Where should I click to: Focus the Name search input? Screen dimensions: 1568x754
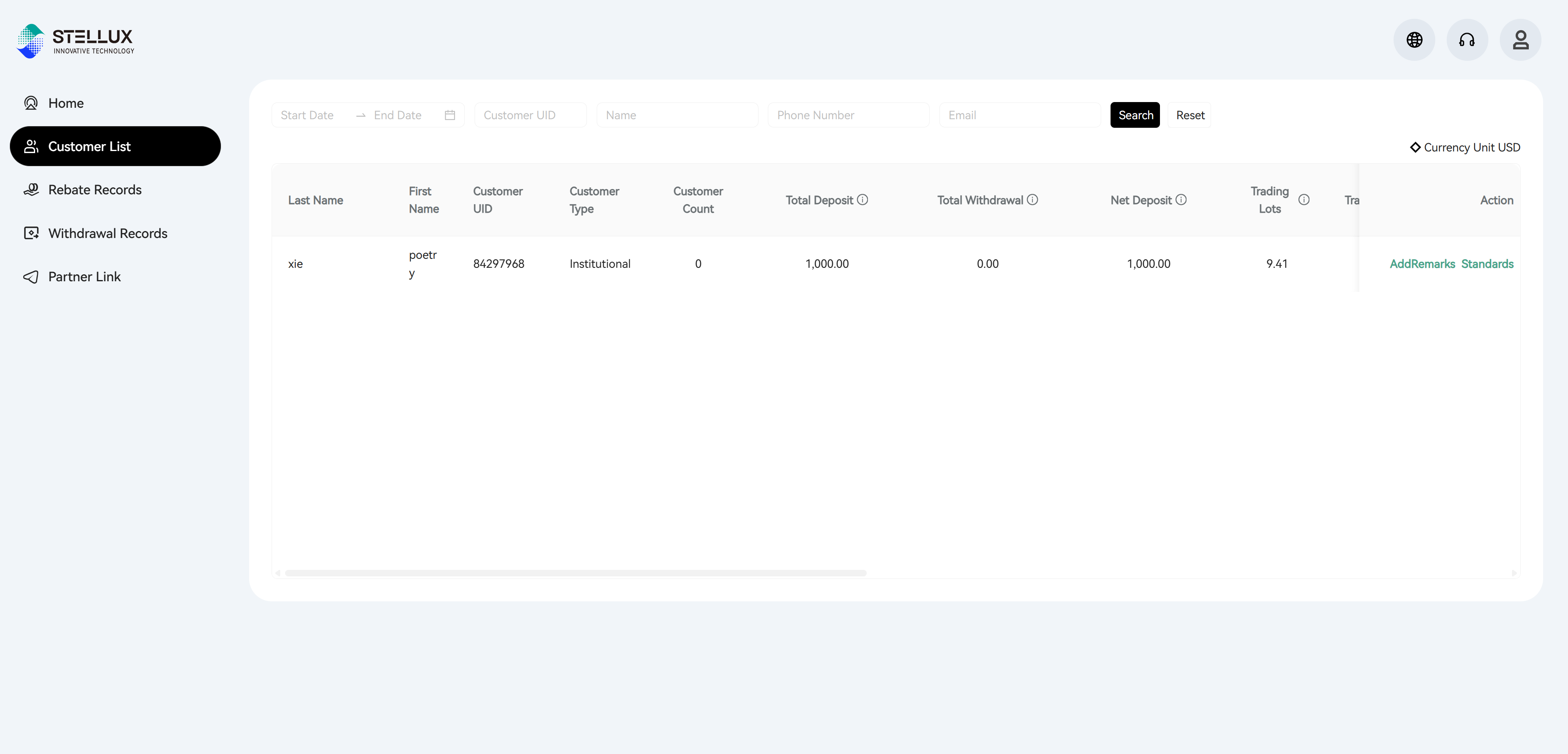click(677, 115)
